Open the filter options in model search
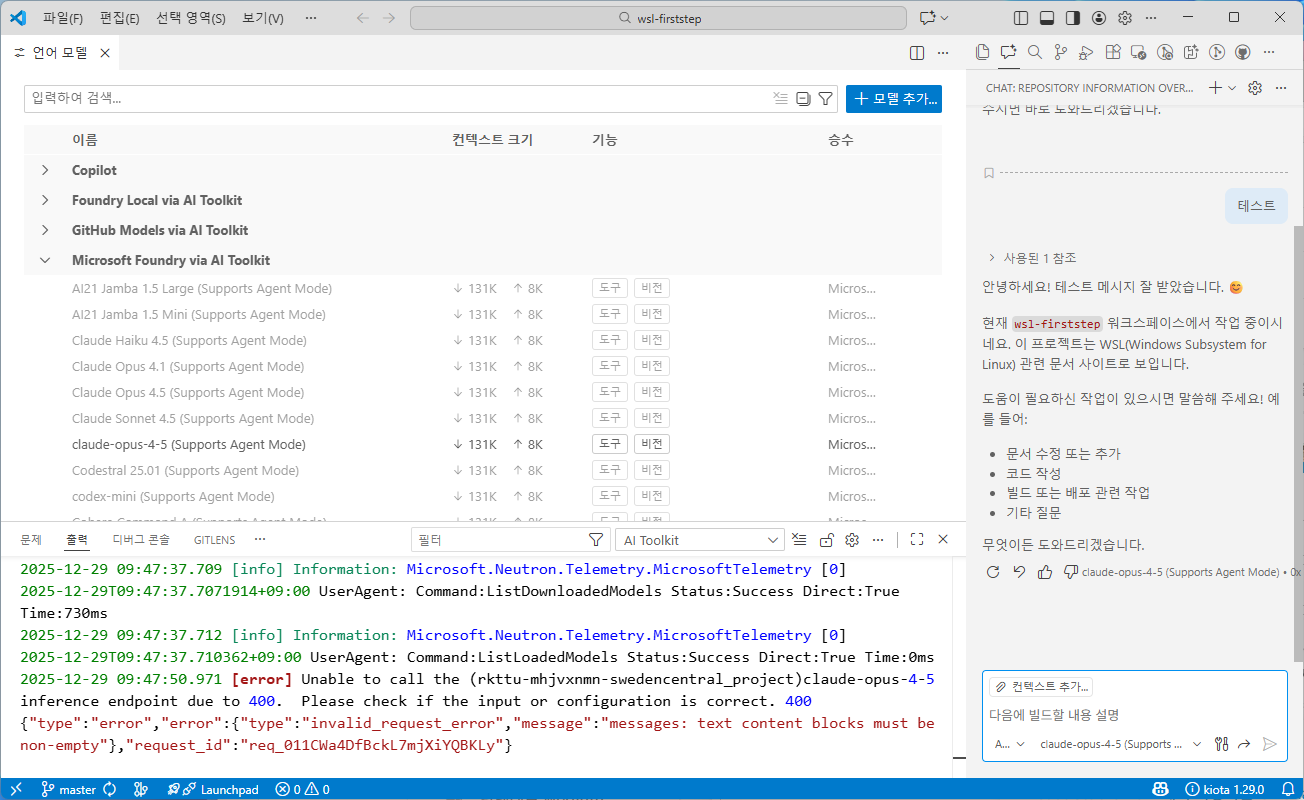The image size is (1304, 800). [826, 98]
